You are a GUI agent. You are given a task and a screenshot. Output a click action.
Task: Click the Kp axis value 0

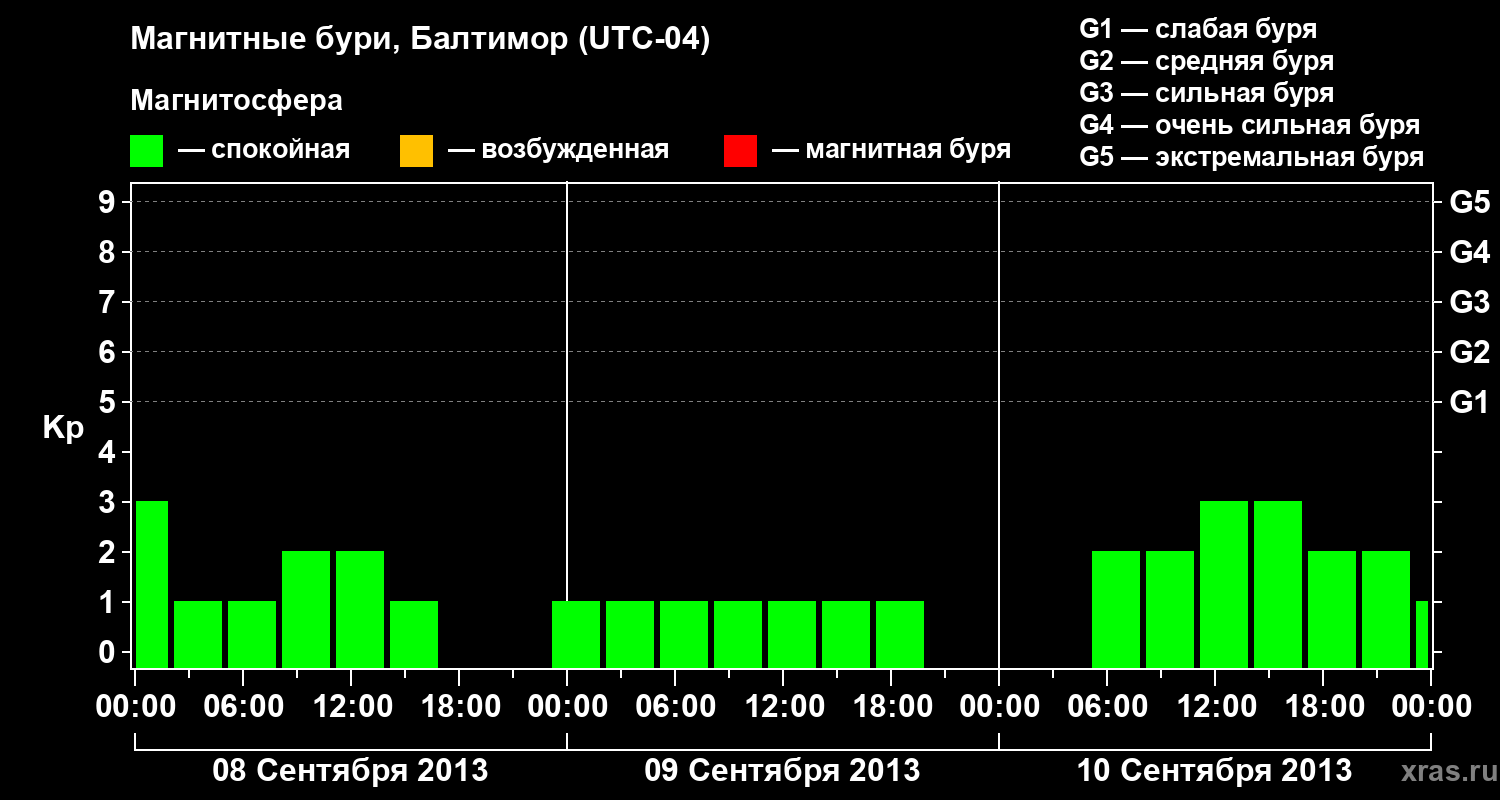[109, 652]
